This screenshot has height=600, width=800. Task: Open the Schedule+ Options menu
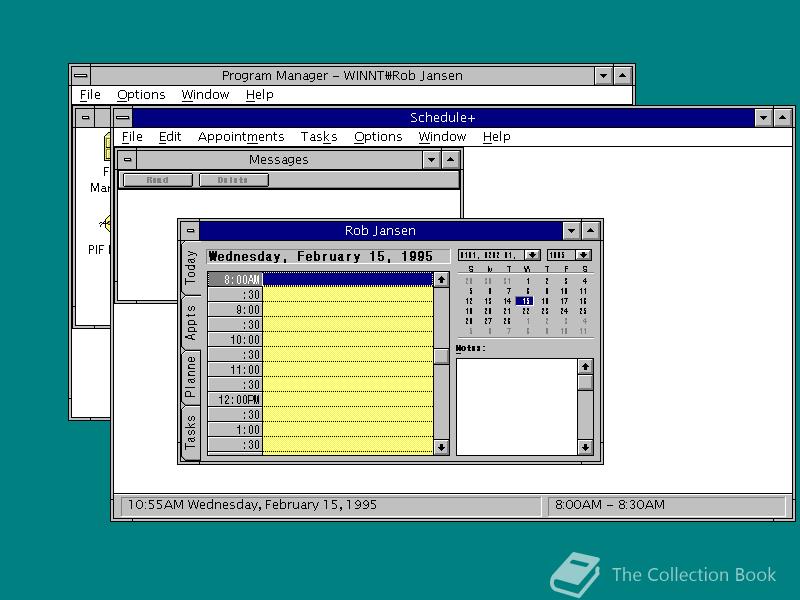coord(378,137)
